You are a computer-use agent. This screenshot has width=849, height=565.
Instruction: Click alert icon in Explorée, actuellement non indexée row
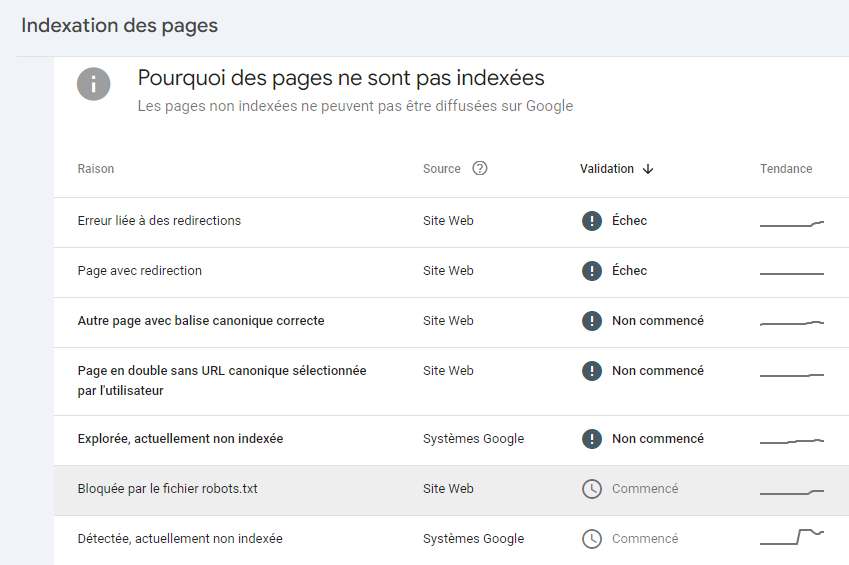click(x=592, y=439)
